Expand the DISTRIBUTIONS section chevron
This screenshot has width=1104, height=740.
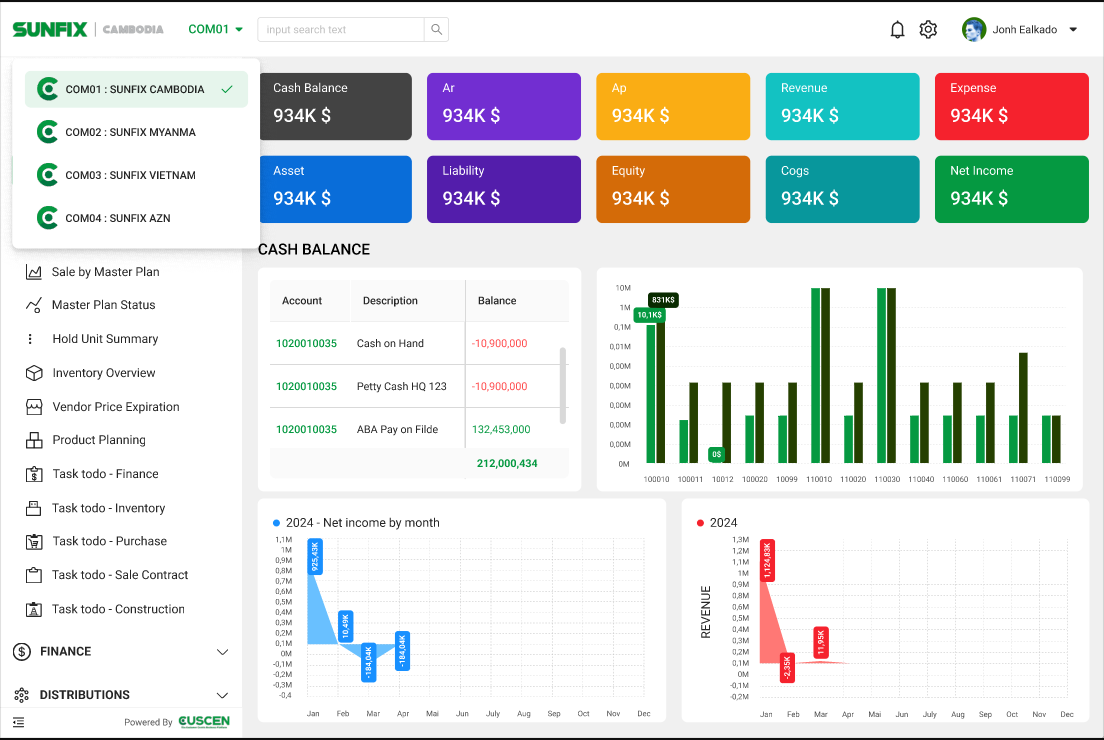(222, 696)
